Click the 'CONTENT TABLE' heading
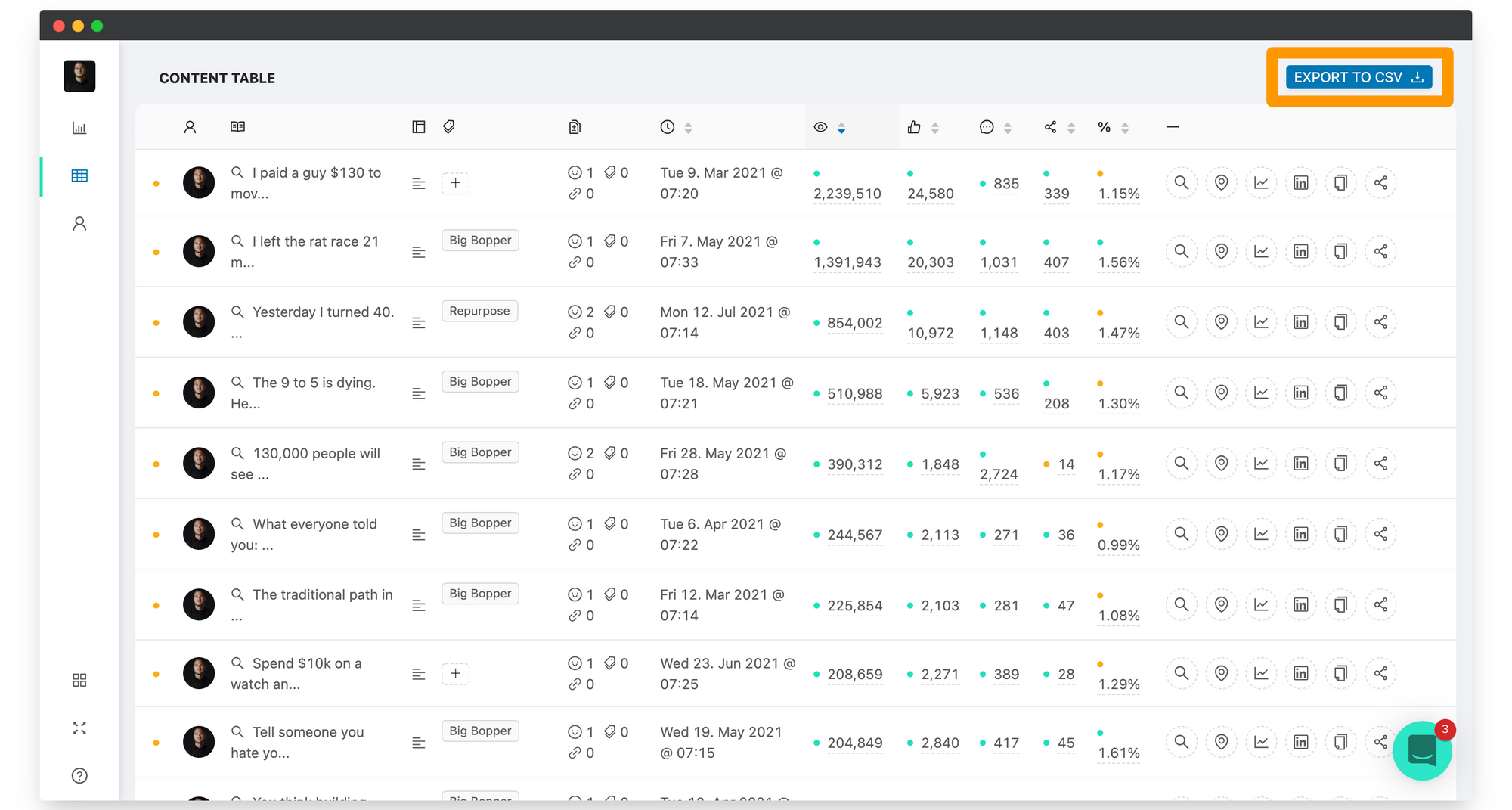This screenshot has width=1512, height=810. tap(217, 78)
